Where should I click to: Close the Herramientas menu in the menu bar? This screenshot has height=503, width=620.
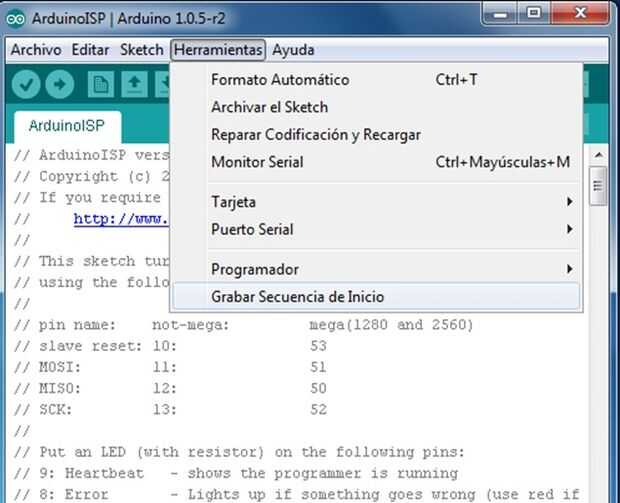(x=218, y=50)
